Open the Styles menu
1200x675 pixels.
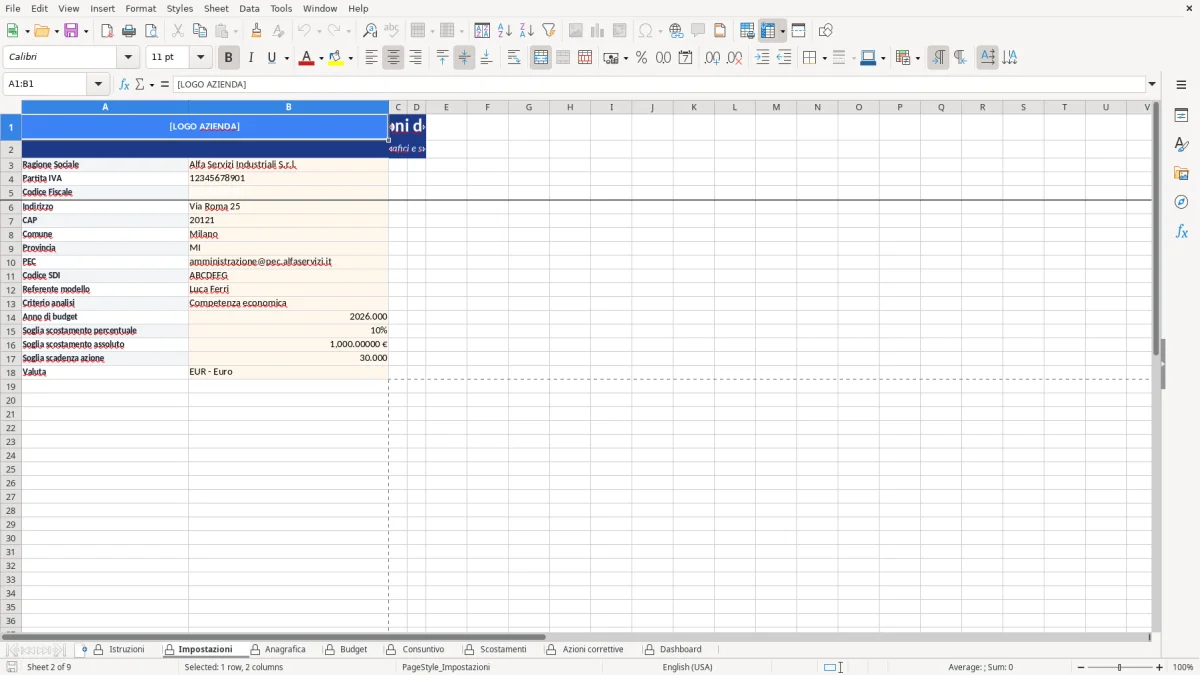180,8
